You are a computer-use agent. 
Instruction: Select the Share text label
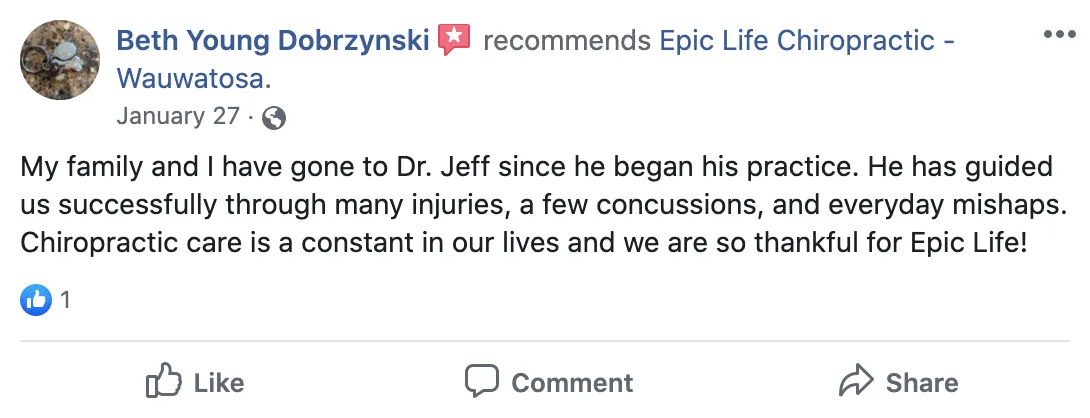point(922,383)
